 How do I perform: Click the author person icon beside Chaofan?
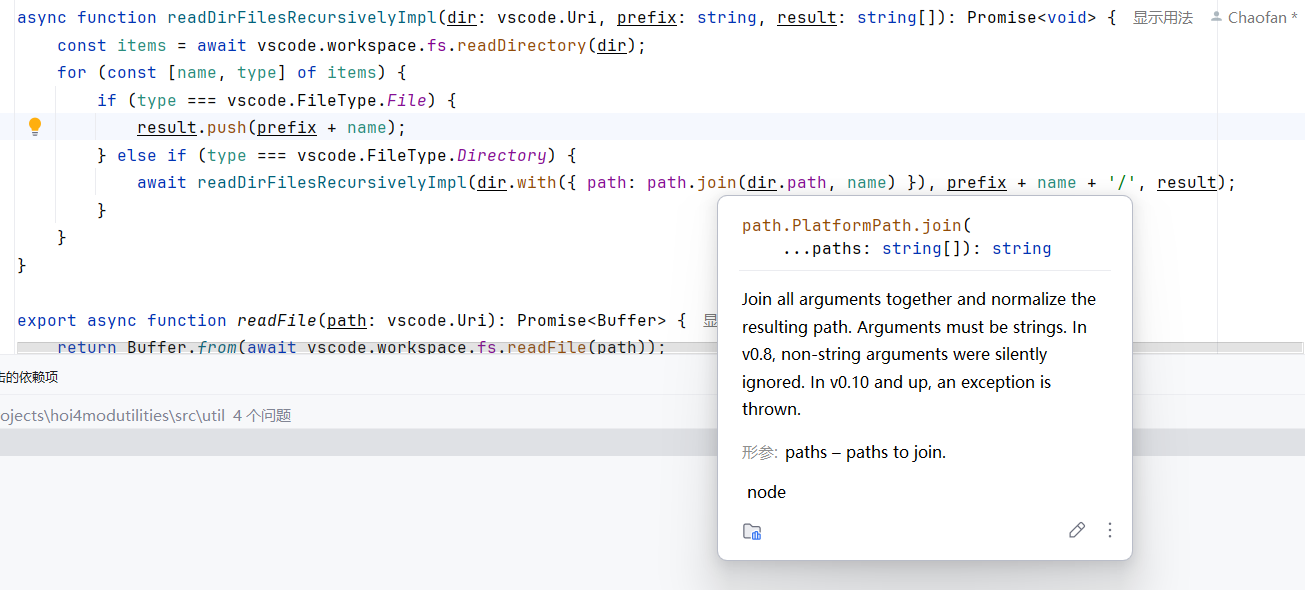(1216, 17)
